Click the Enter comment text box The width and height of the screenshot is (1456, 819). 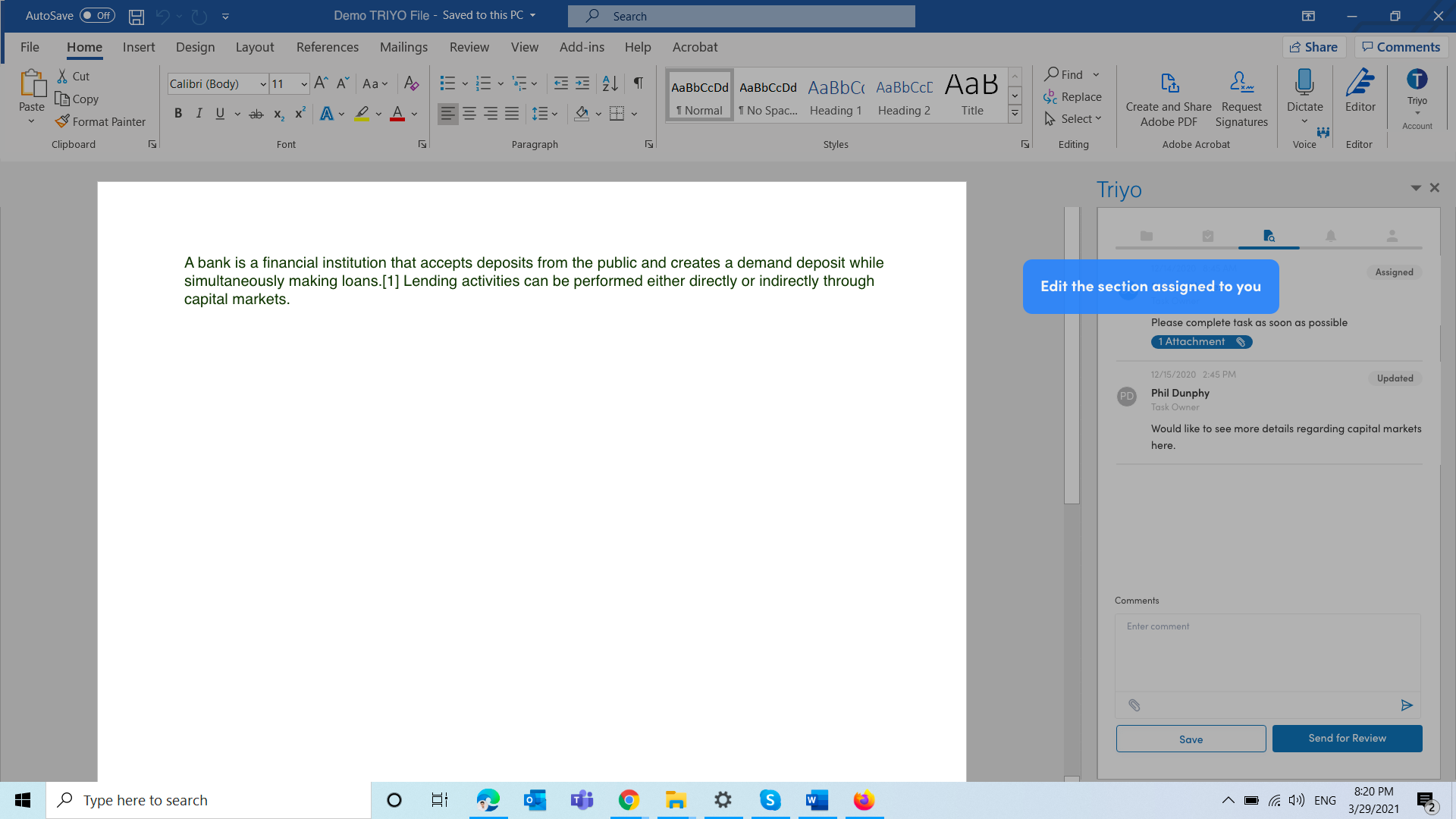1267,653
